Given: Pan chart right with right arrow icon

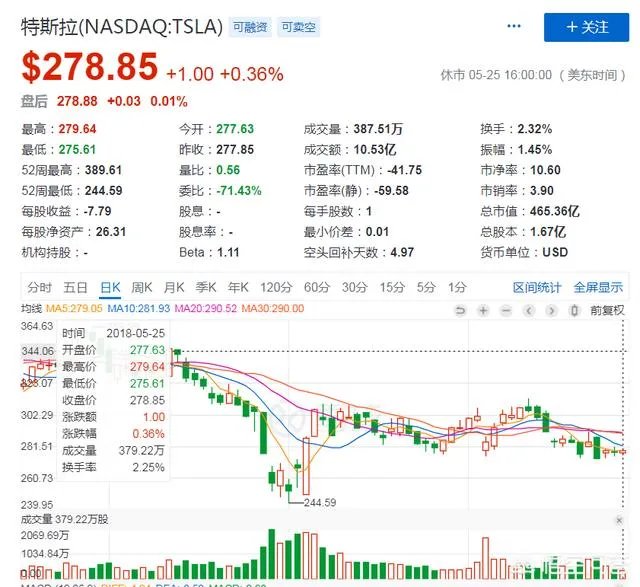Looking at the screenshot, I should tap(551, 311).
